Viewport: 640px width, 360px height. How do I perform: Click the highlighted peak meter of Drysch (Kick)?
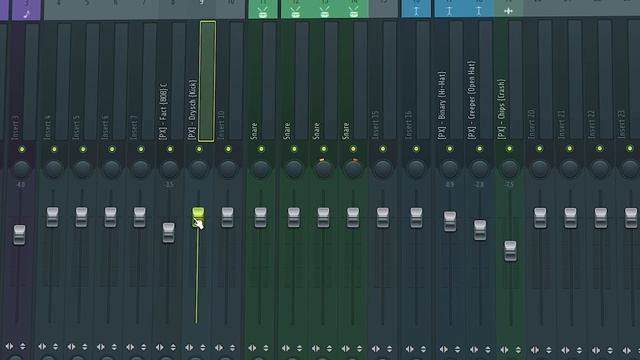(x=207, y=81)
